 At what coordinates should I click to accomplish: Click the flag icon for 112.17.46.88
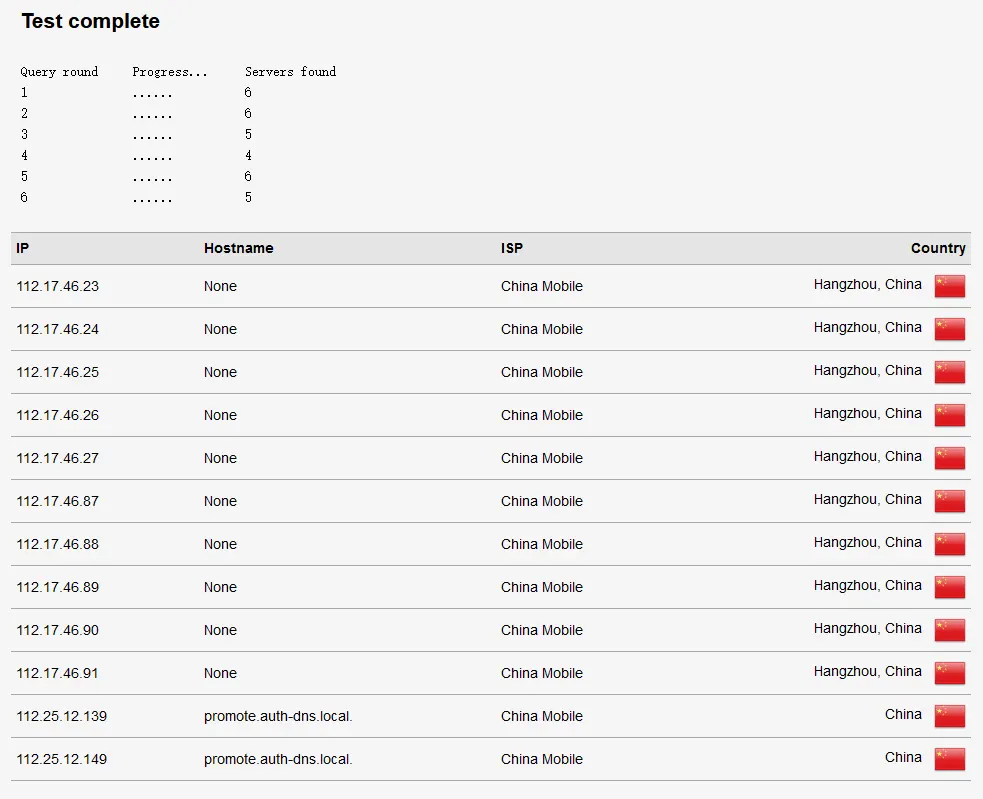click(x=949, y=544)
